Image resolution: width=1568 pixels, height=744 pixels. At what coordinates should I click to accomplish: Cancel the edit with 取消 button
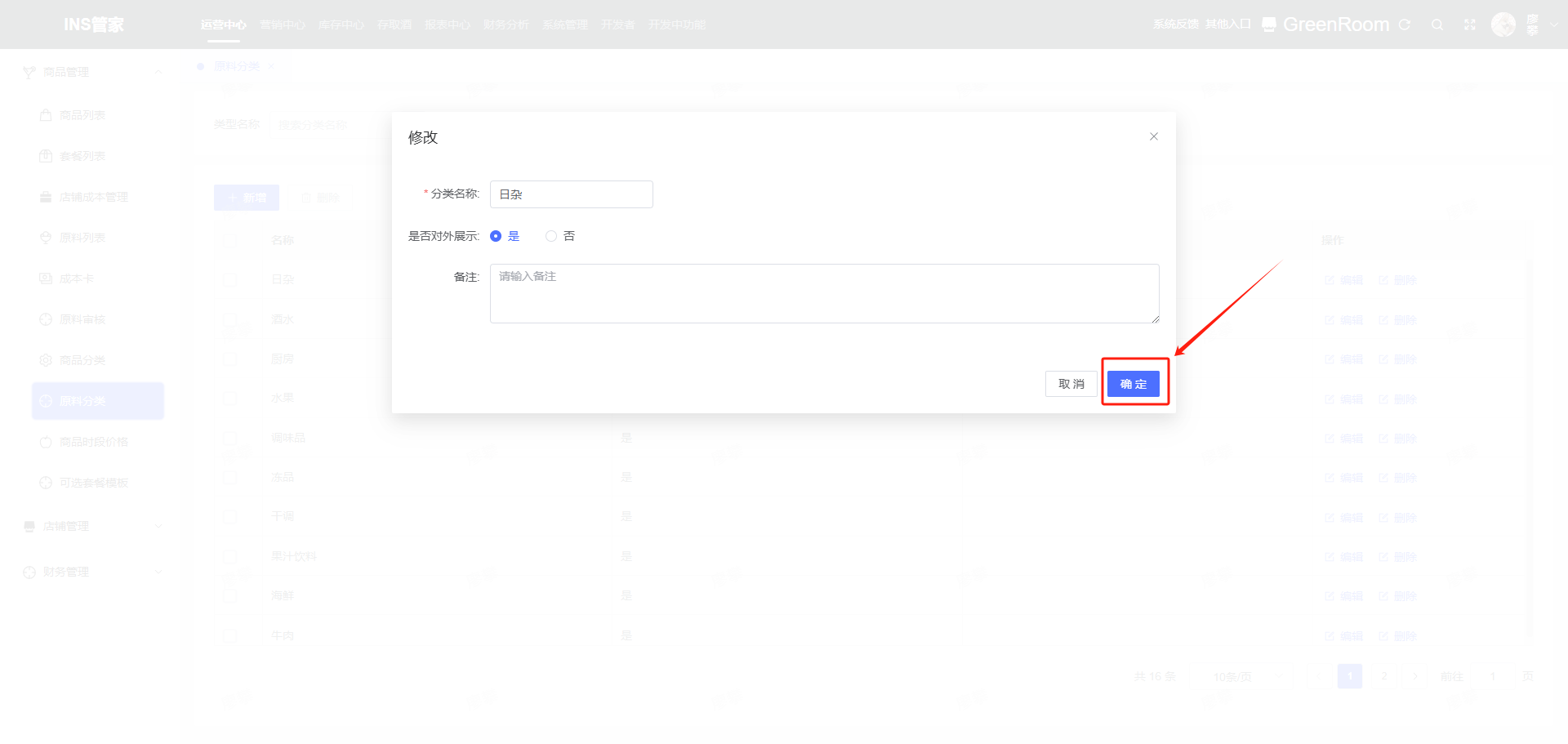[x=1071, y=384]
